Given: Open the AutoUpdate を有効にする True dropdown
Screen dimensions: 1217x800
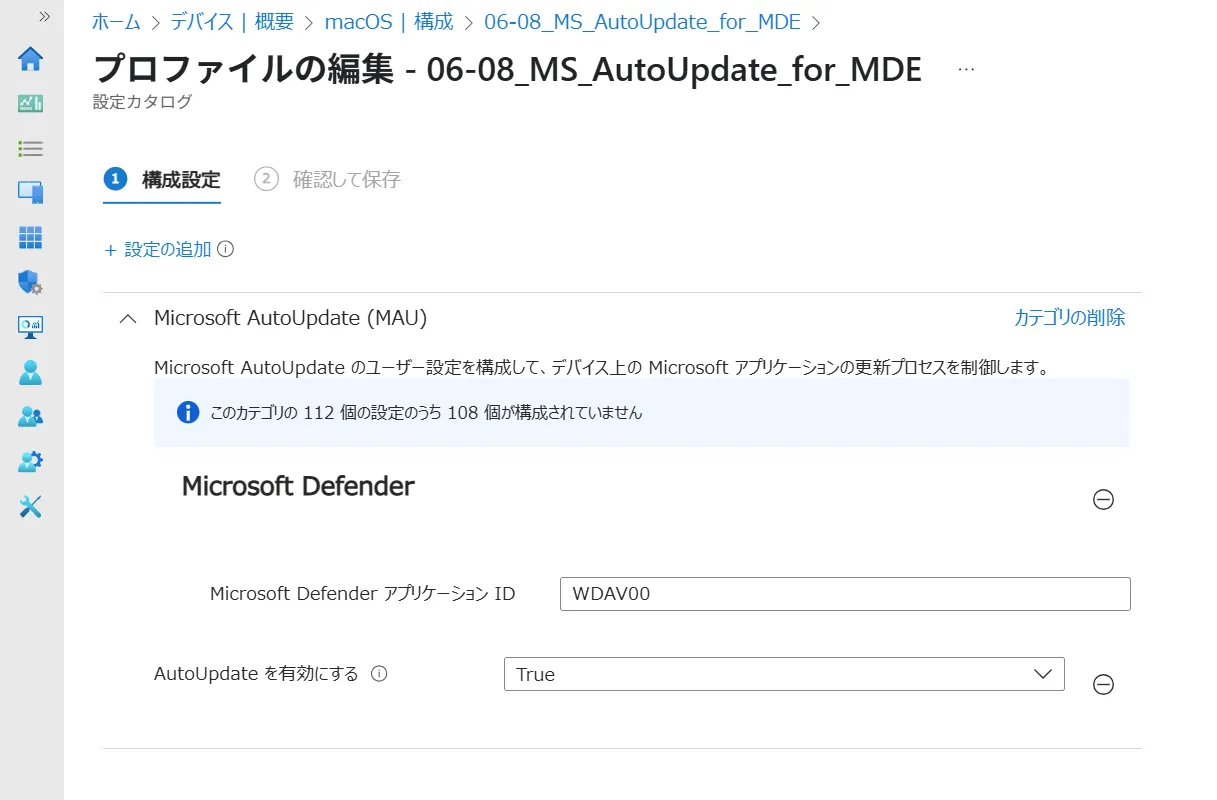Looking at the screenshot, I should 784,674.
